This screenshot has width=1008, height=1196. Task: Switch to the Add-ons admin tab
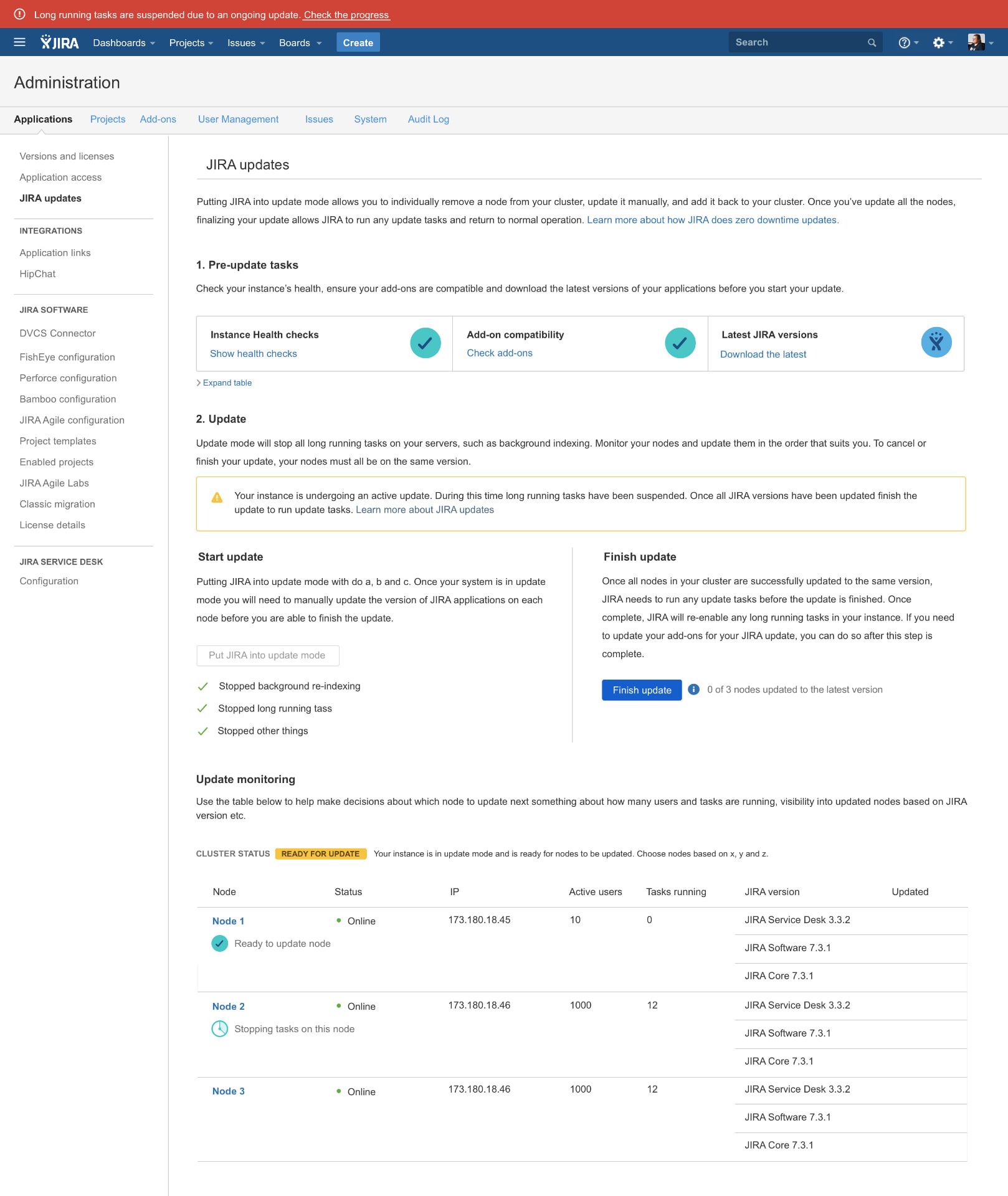tap(158, 119)
